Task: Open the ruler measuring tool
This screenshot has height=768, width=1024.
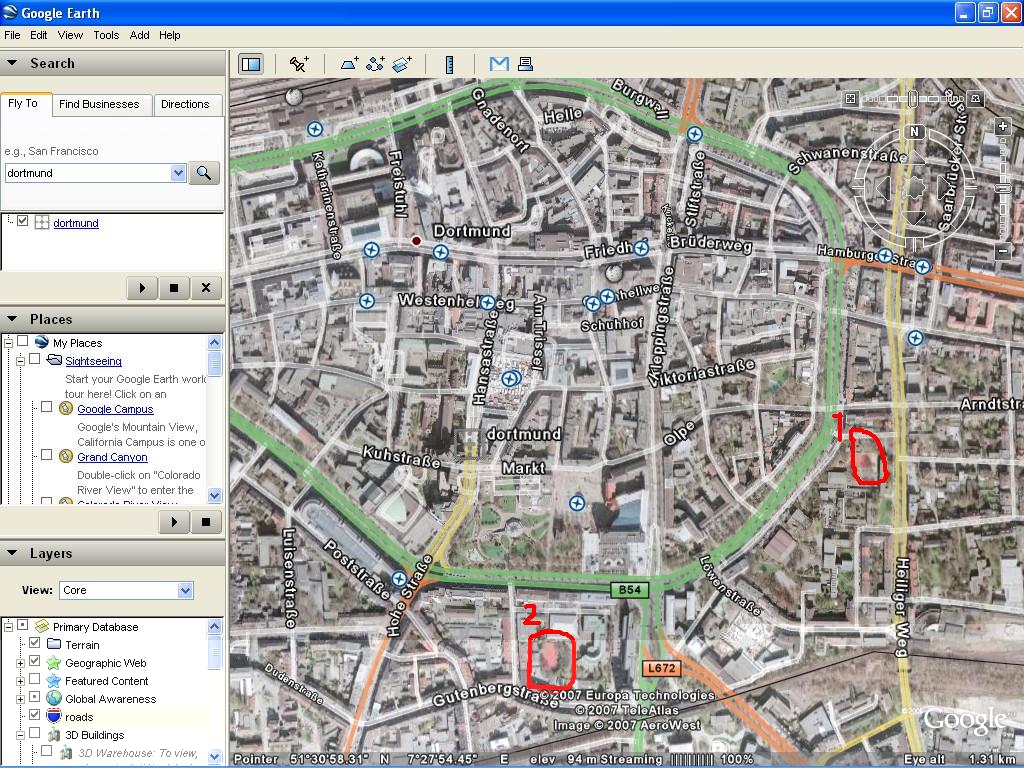Action: tap(449, 64)
